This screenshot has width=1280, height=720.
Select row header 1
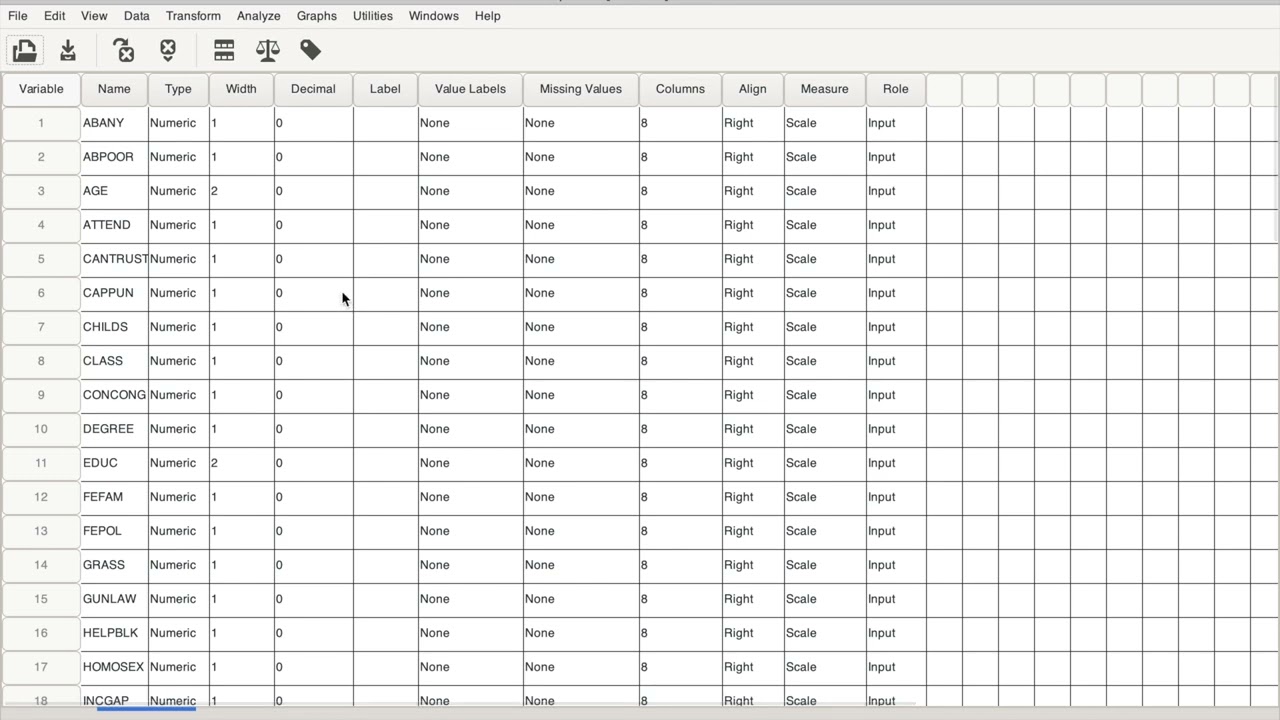click(x=41, y=123)
